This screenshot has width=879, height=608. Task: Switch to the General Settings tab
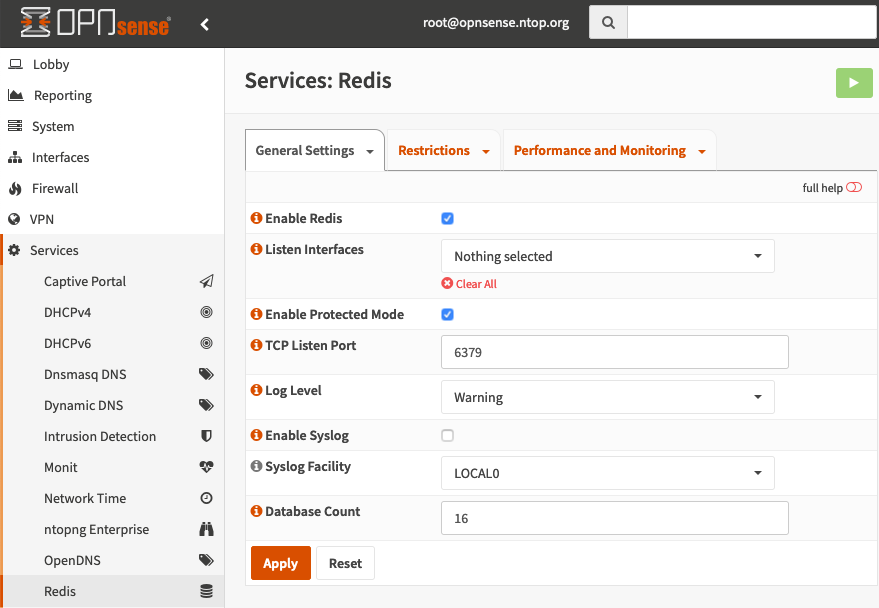pyautogui.click(x=305, y=150)
